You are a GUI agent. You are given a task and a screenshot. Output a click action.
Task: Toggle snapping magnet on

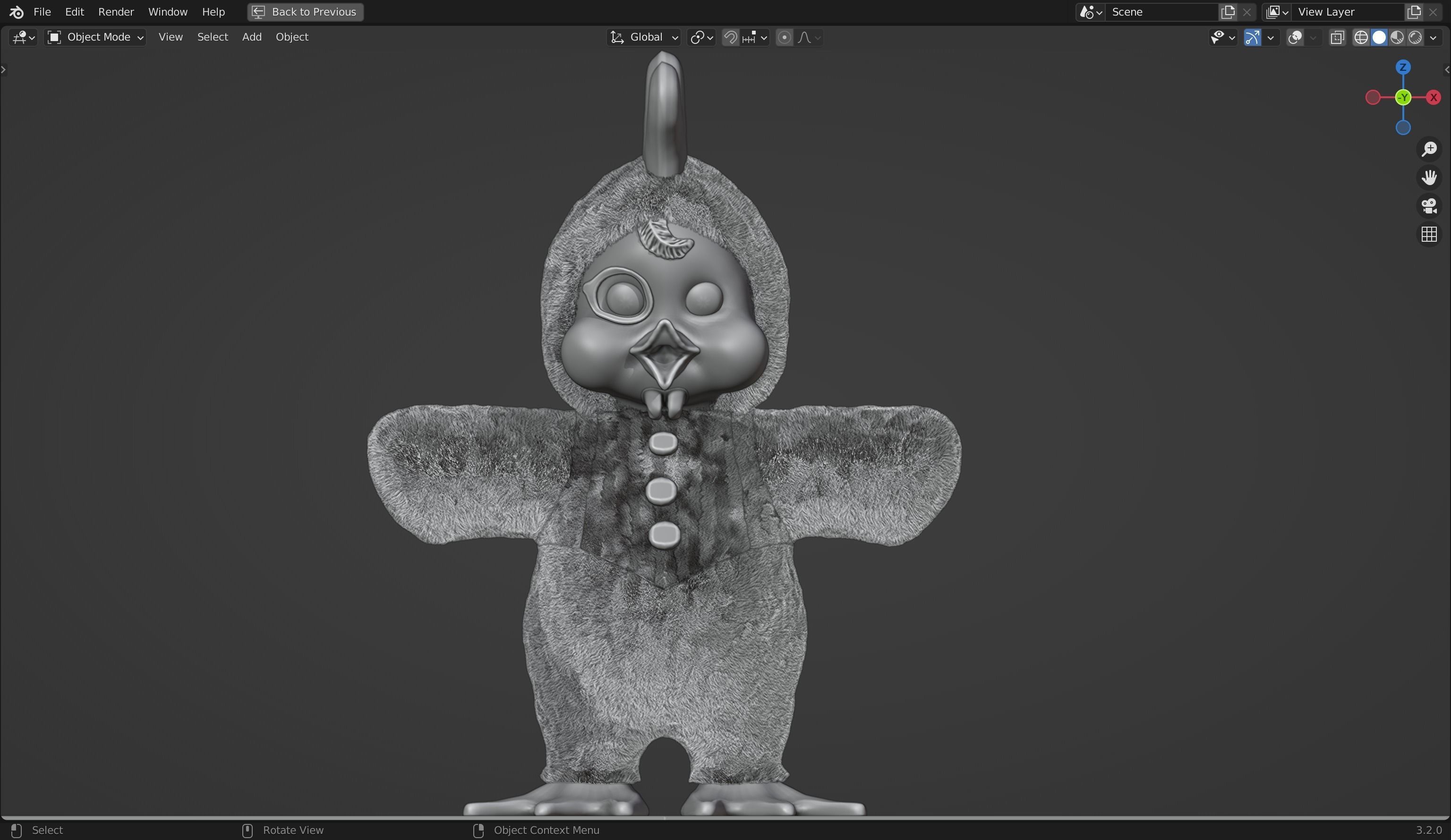pos(730,37)
